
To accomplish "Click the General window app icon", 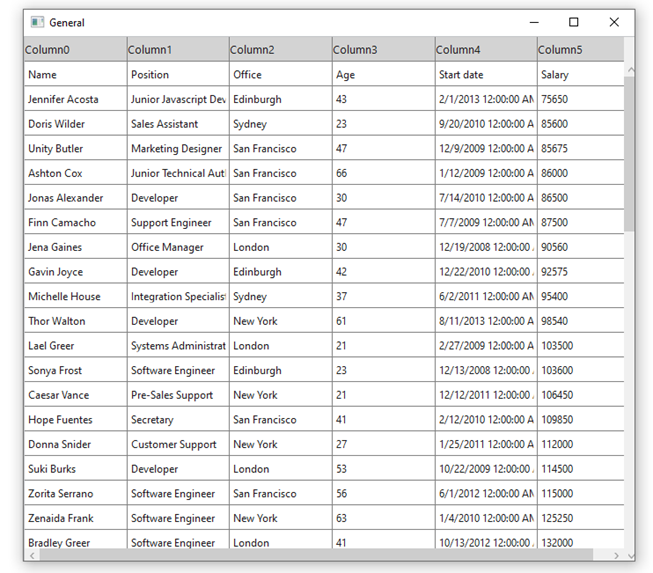I will [x=37, y=22].
